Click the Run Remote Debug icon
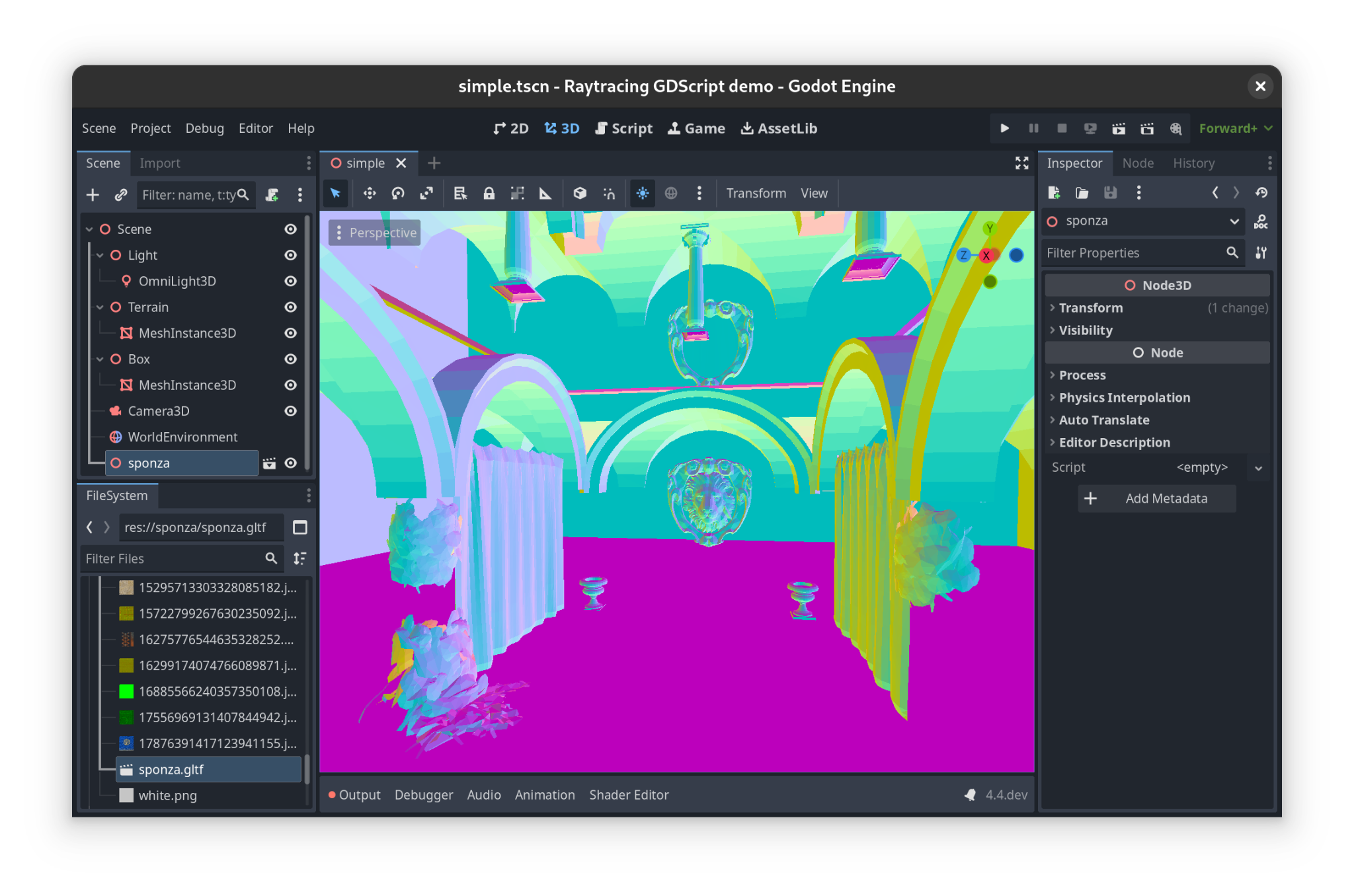The width and height of the screenshot is (1354, 896). [1090, 128]
